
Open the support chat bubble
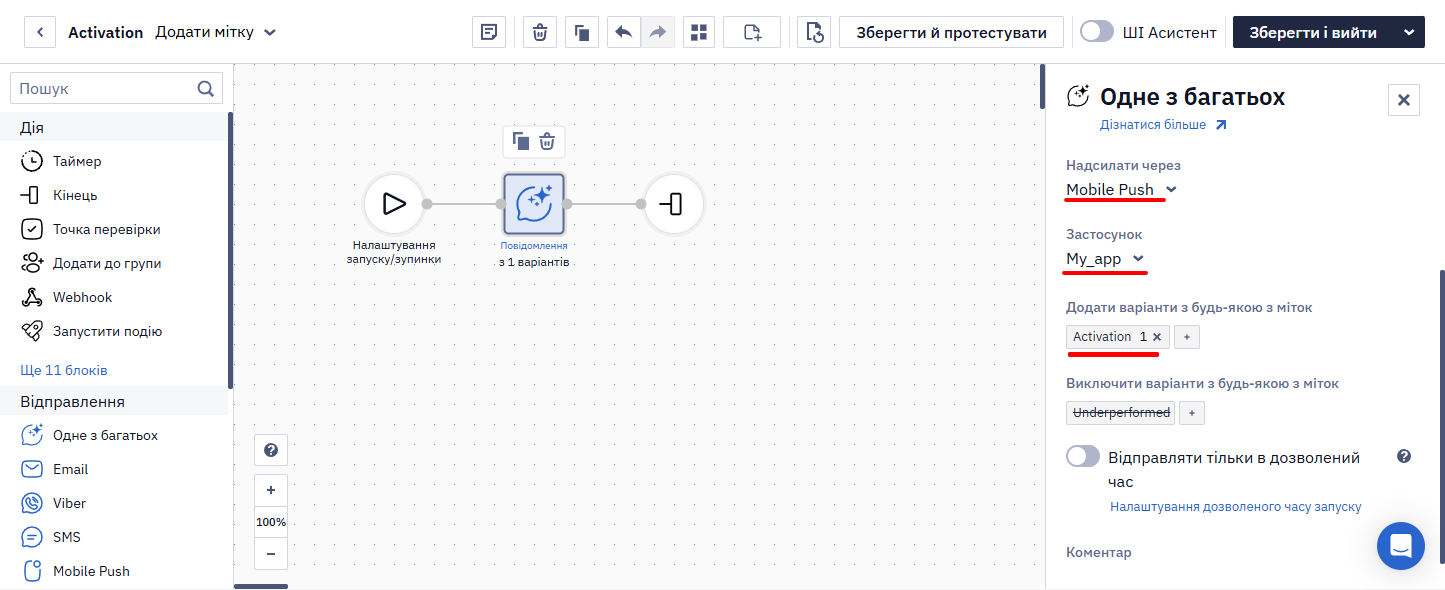pos(1401,546)
